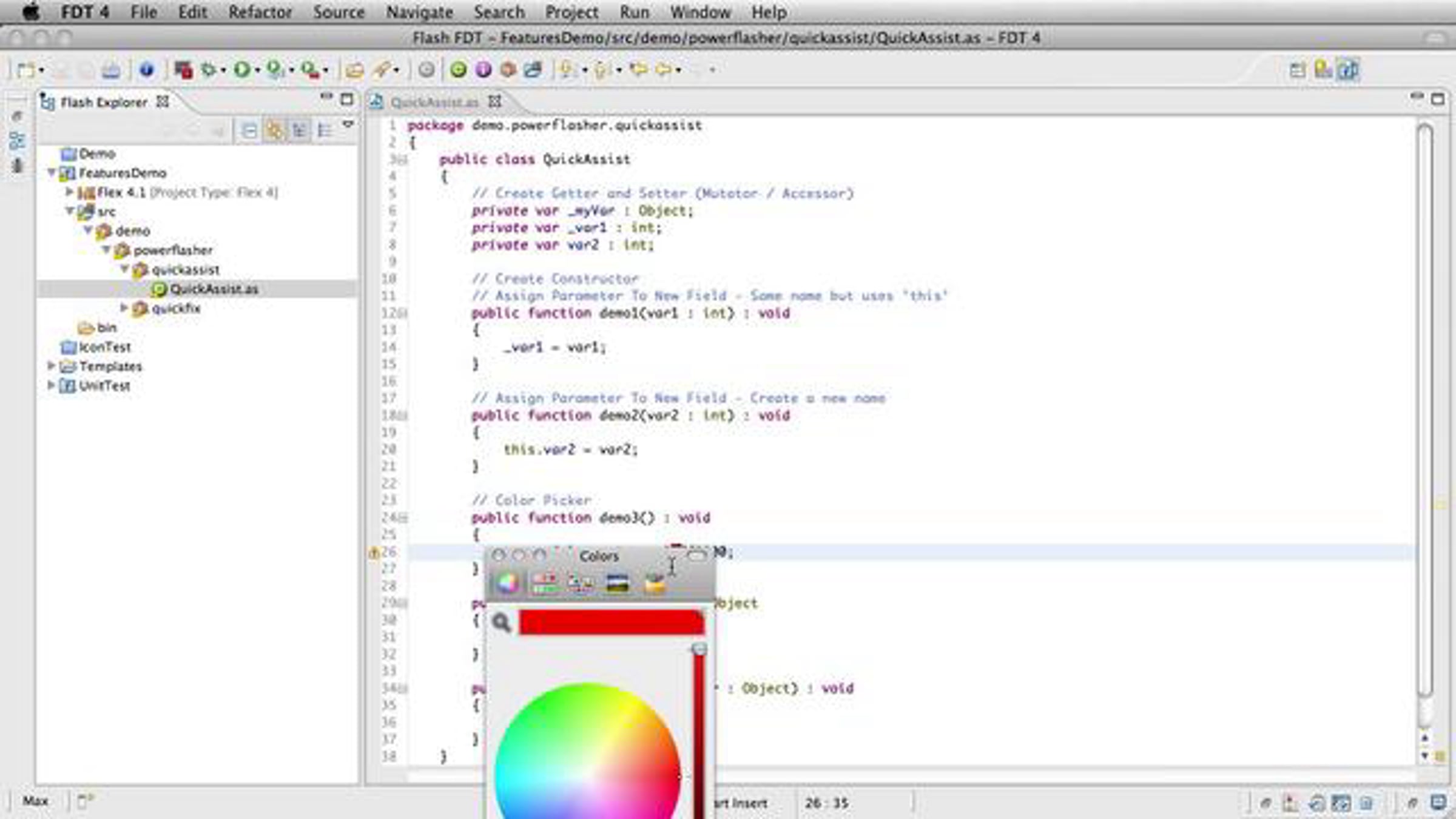This screenshot has height=819, width=1456.
Task: Toggle the color wheel picker mode
Action: tap(507, 583)
